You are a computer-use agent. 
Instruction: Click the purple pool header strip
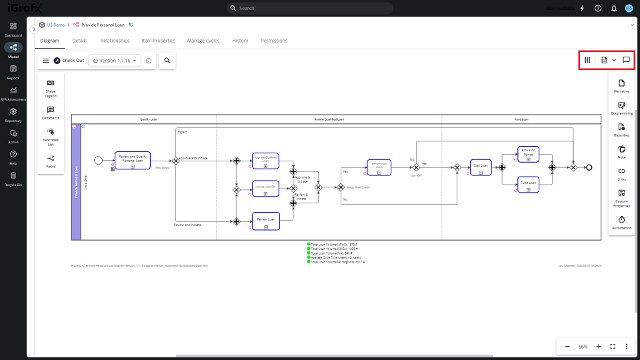click(x=76, y=182)
